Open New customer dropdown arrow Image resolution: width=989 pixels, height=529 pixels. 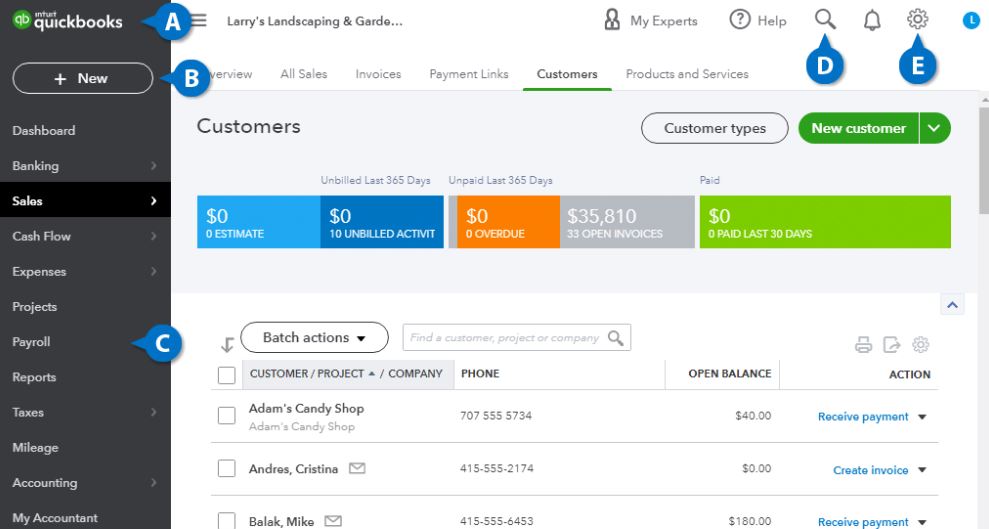(935, 128)
